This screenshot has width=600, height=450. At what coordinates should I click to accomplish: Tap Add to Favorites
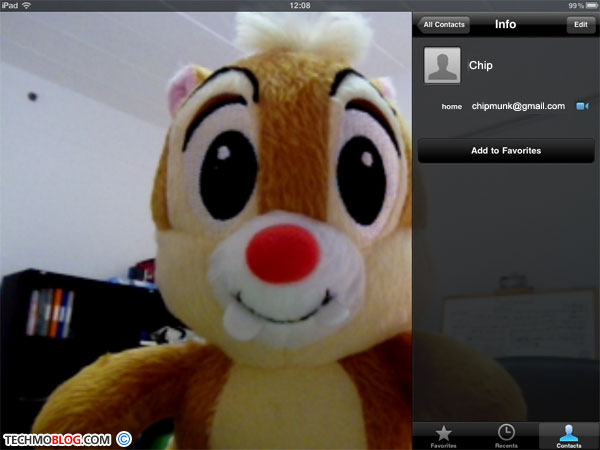(506, 151)
